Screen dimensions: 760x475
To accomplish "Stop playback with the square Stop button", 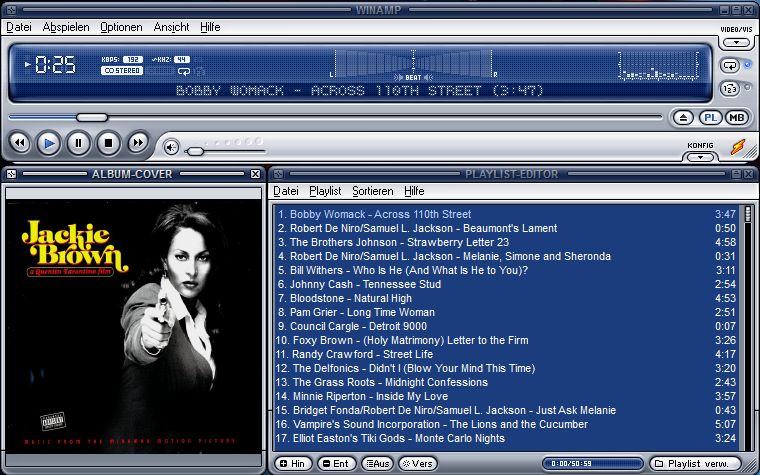I will coord(109,143).
